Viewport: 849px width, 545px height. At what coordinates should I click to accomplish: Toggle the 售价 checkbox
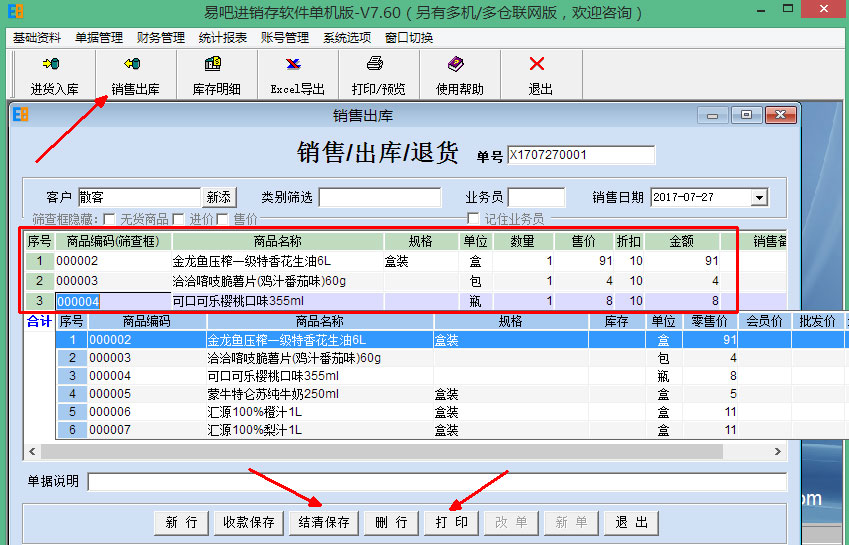(222, 219)
